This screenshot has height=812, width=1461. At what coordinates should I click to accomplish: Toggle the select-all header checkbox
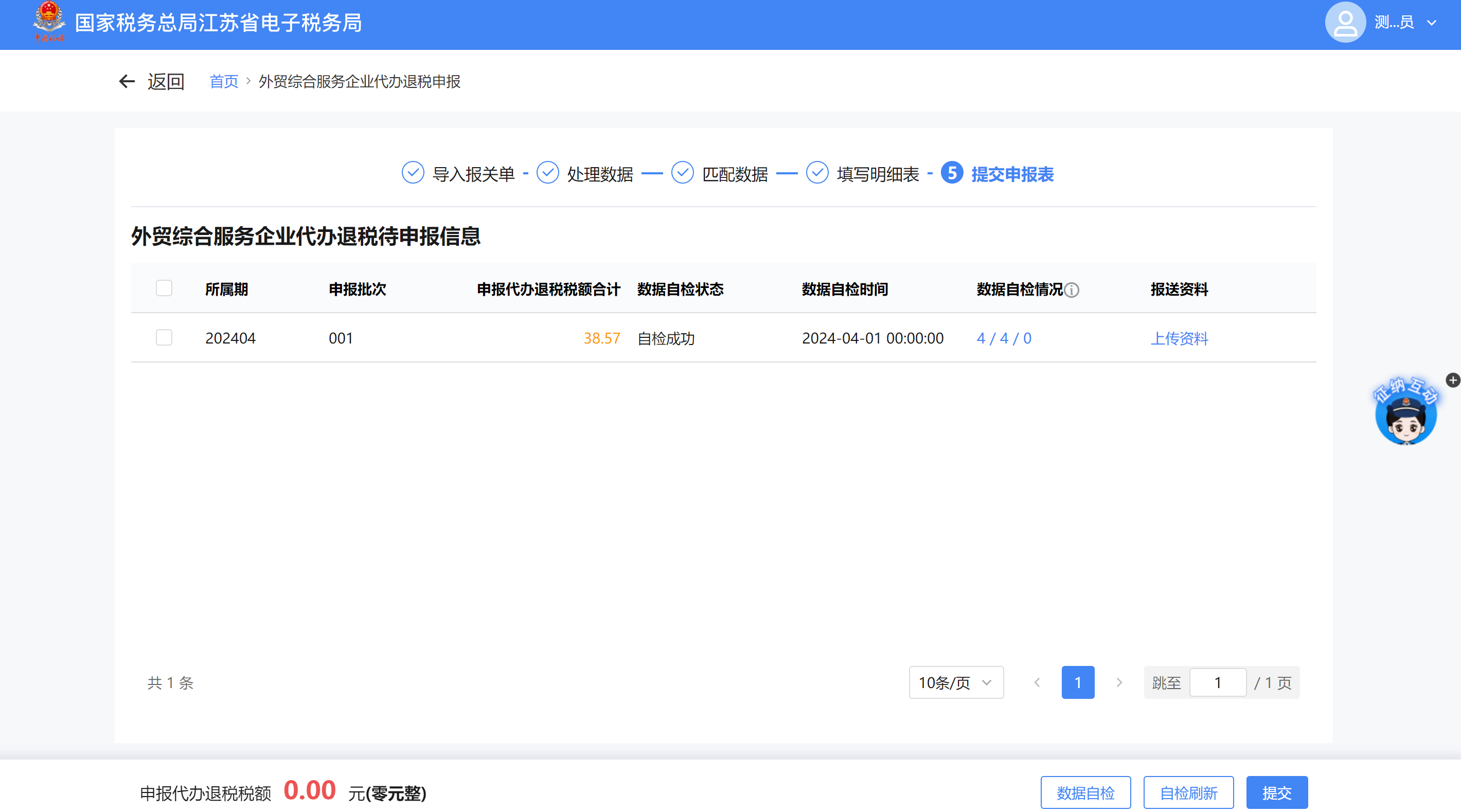[x=164, y=288]
